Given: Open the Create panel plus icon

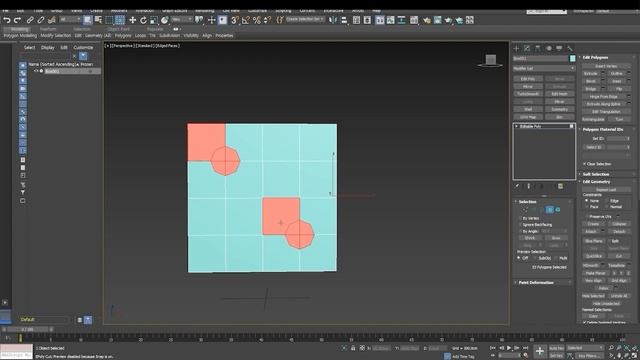Looking at the screenshot, I should pyautogui.click(x=516, y=48).
